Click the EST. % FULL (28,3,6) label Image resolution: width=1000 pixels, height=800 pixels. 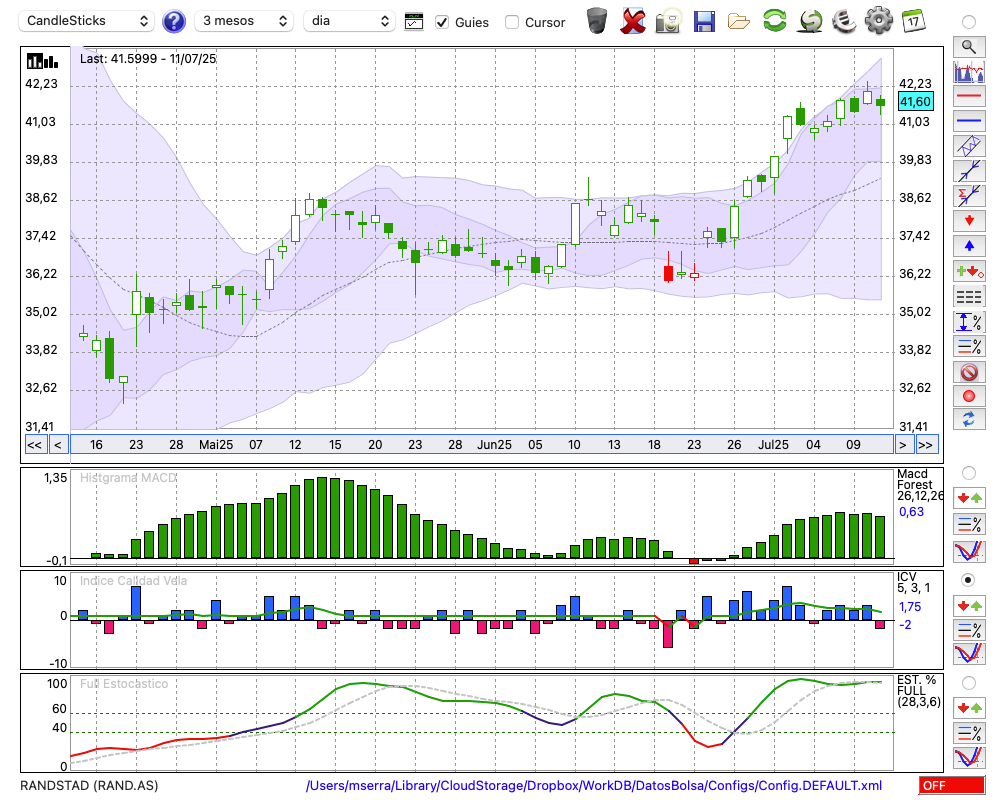tap(918, 691)
